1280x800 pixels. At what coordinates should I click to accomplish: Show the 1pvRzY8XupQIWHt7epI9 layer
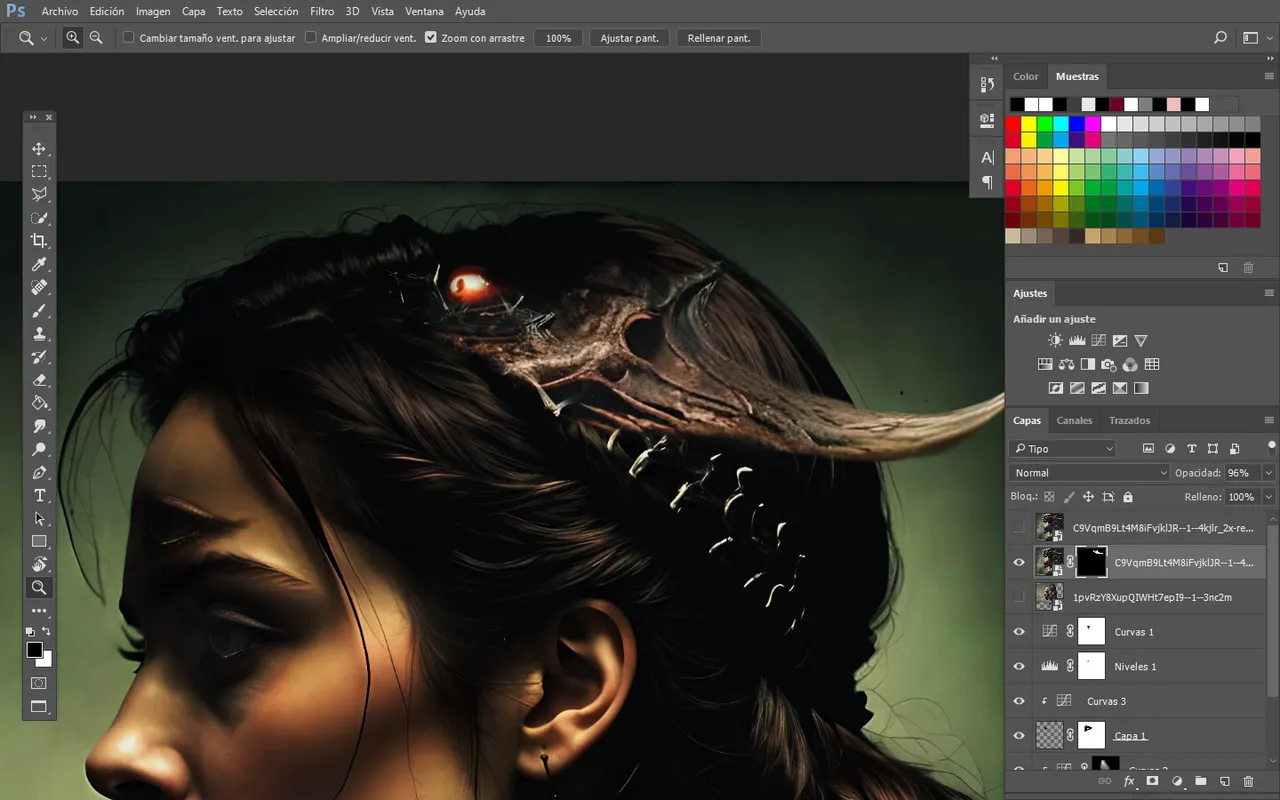[x=1019, y=597]
